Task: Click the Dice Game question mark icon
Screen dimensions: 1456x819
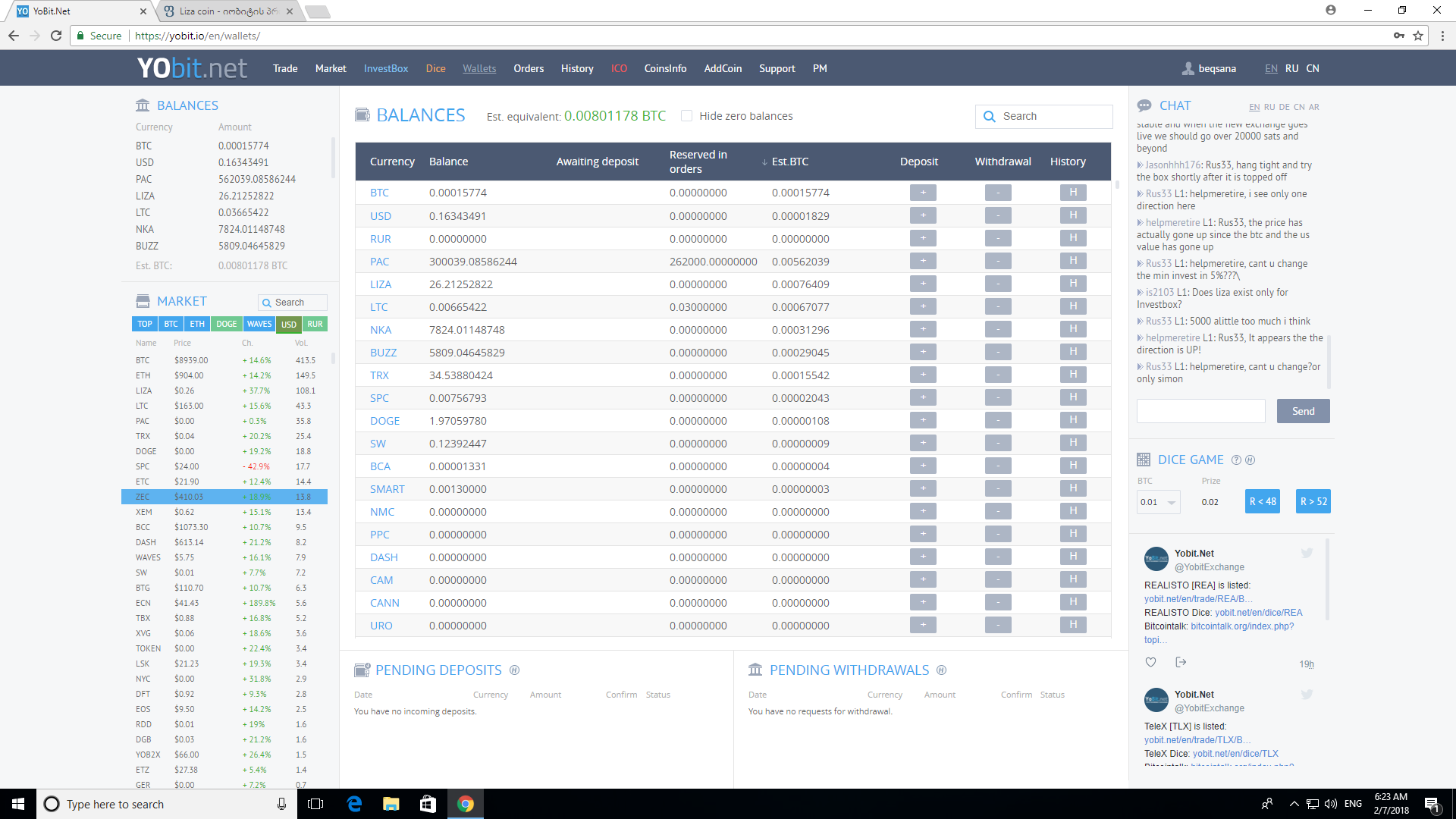Action: [1236, 460]
